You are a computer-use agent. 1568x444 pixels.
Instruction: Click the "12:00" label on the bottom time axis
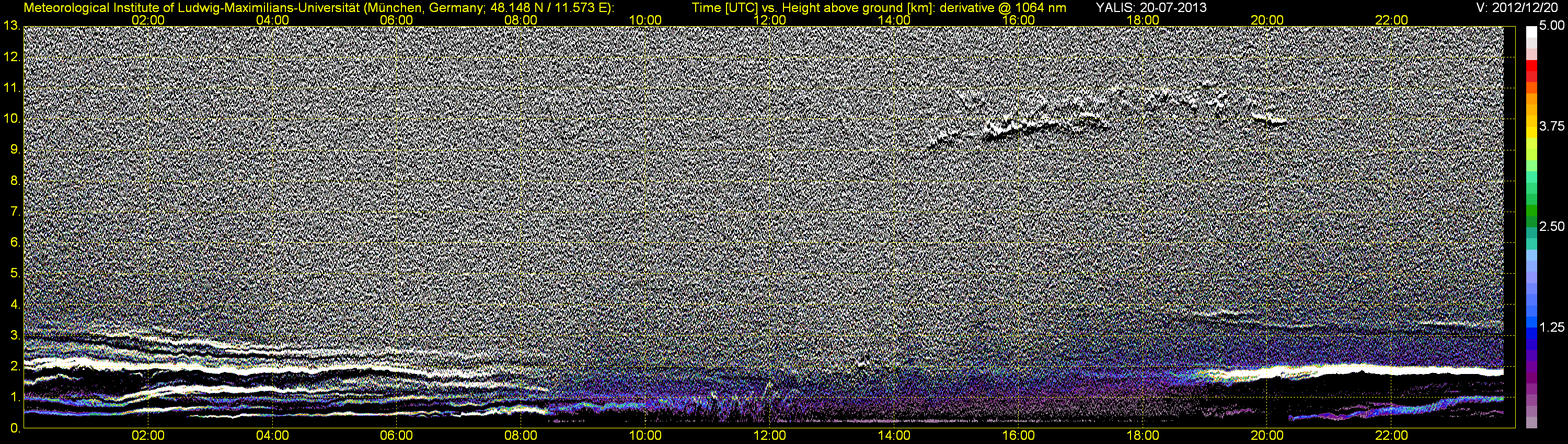pos(769,436)
